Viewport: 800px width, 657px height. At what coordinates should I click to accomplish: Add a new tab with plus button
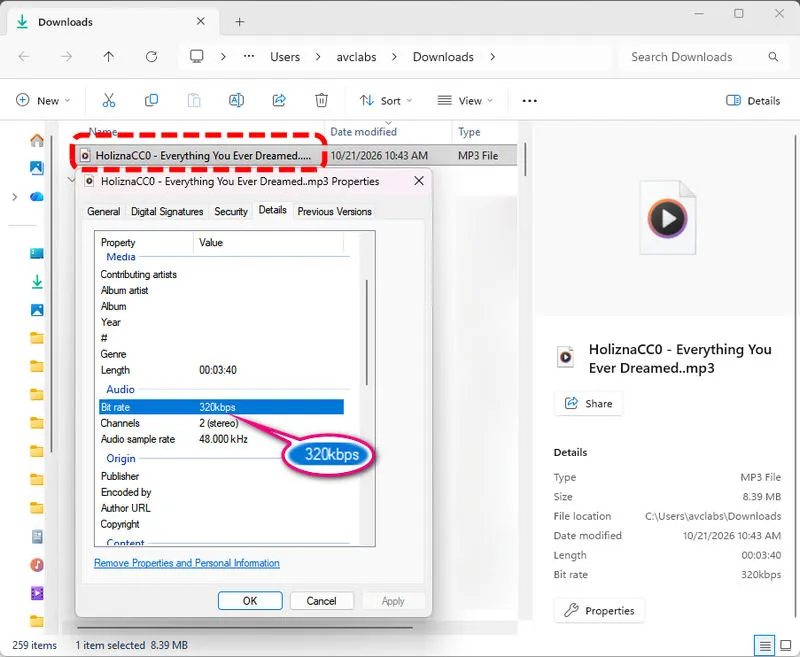(x=239, y=21)
